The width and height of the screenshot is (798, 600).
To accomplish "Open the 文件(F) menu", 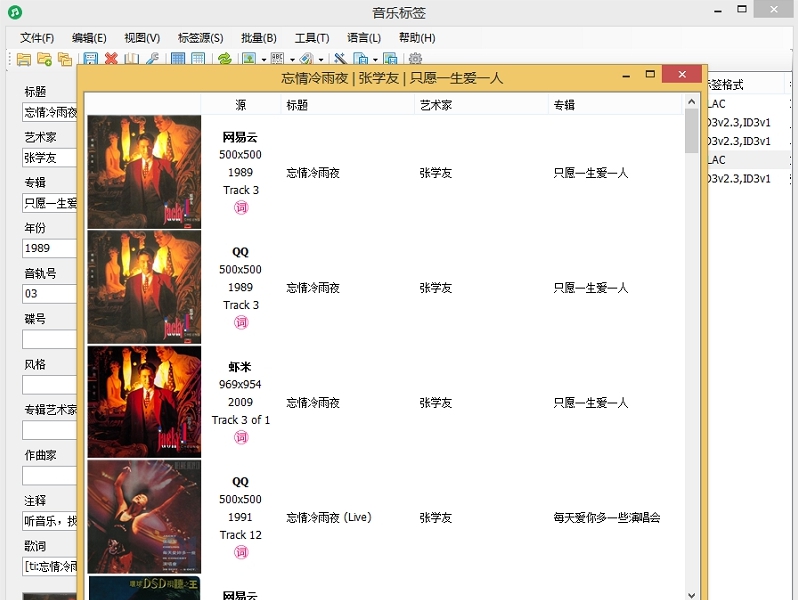I will [x=37, y=38].
